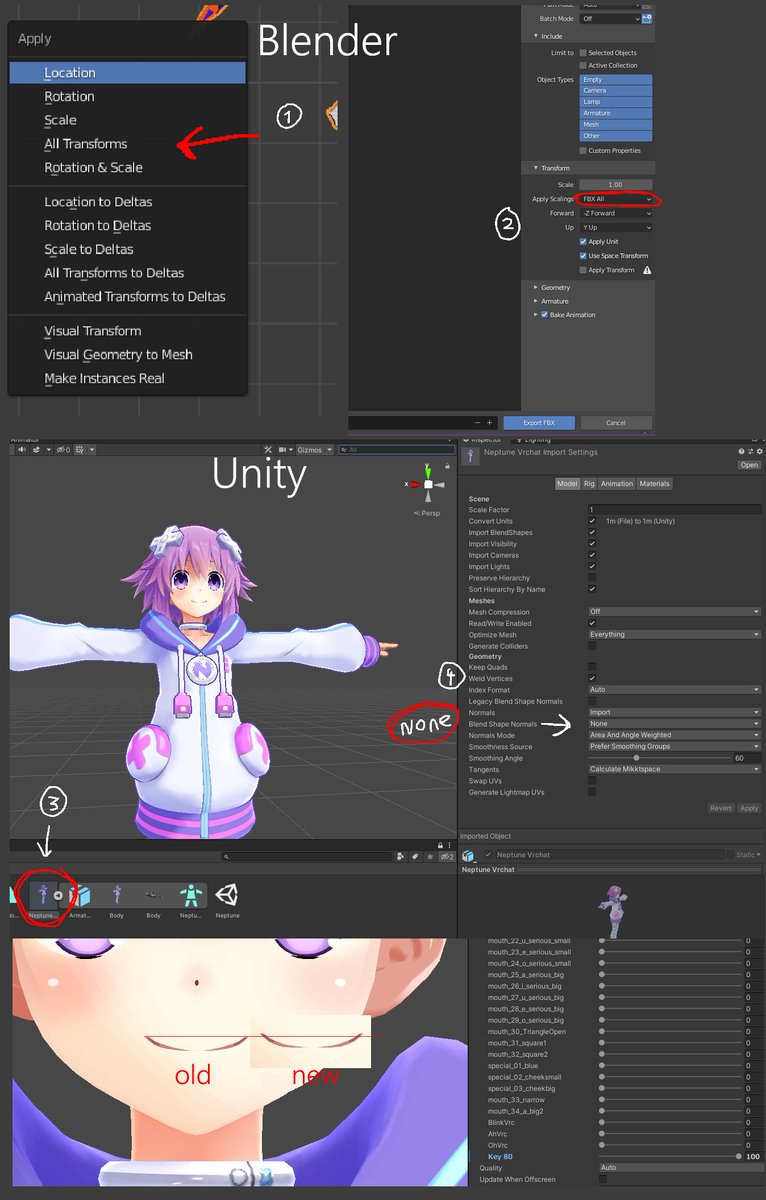Open the Forward axis dropdown
766x1200 pixels.
(x=616, y=213)
